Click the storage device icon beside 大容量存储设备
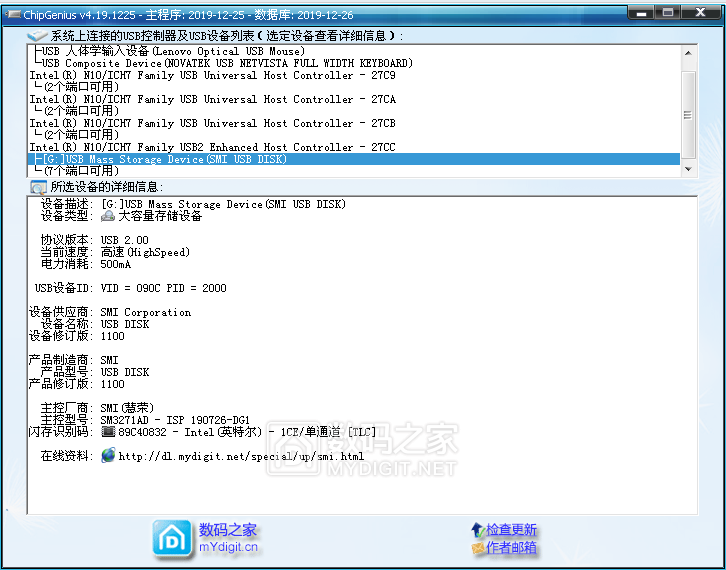This screenshot has width=726, height=570. click(108, 216)
